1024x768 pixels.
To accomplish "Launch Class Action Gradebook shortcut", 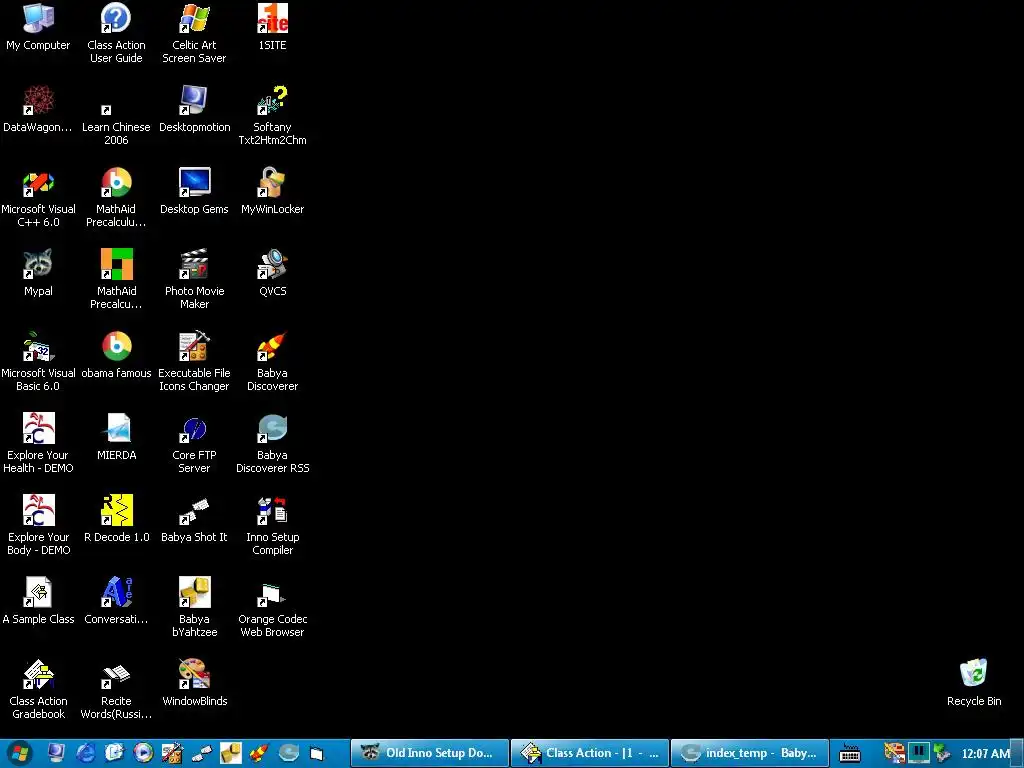I will (x=39, y=689).
